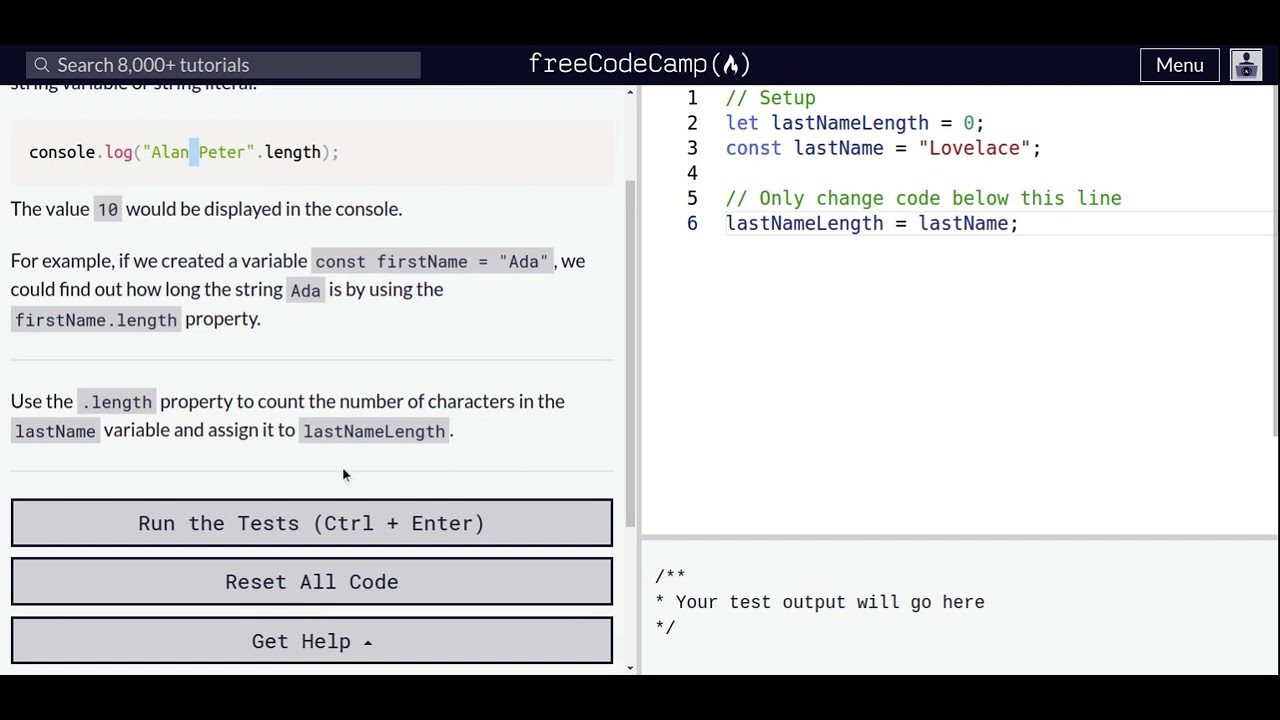Expand the Get Help dropdown
The width and height of the screenshot is (1280, 720).
312,641
